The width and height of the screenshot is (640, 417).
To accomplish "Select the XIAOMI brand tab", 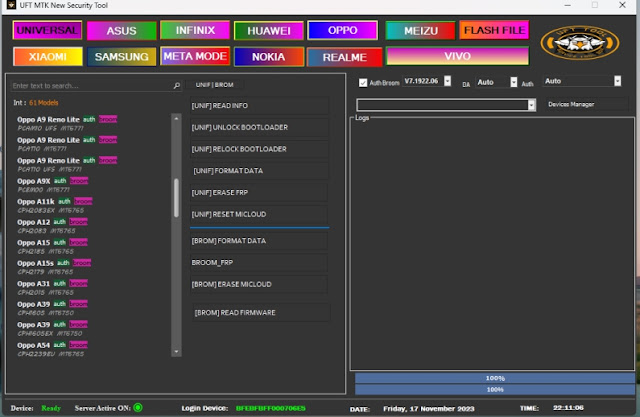I will pyautogui.click(x=48, y=56).
